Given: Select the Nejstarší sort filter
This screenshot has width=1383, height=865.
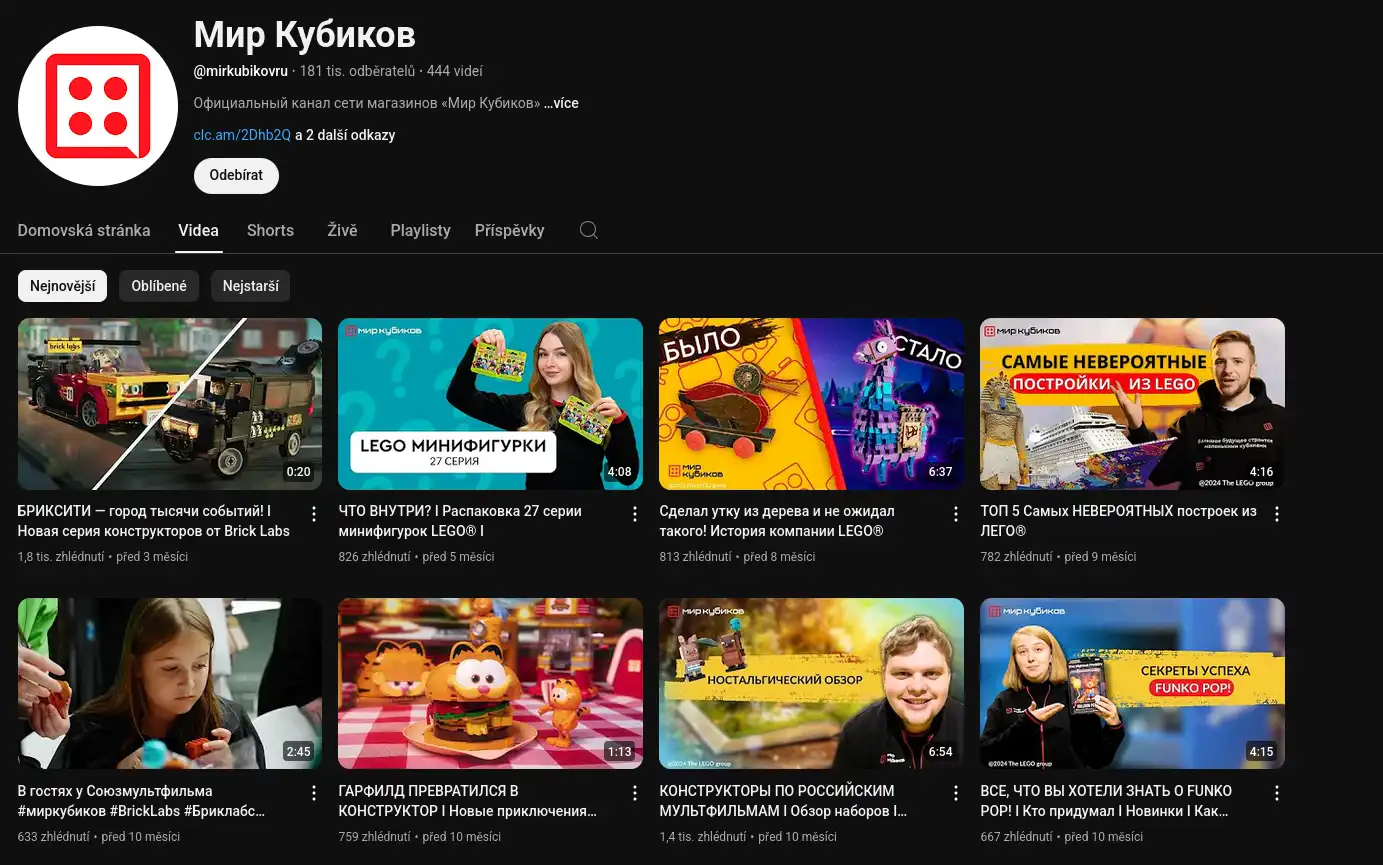Looking at the screenshot, I should point(250,286).
